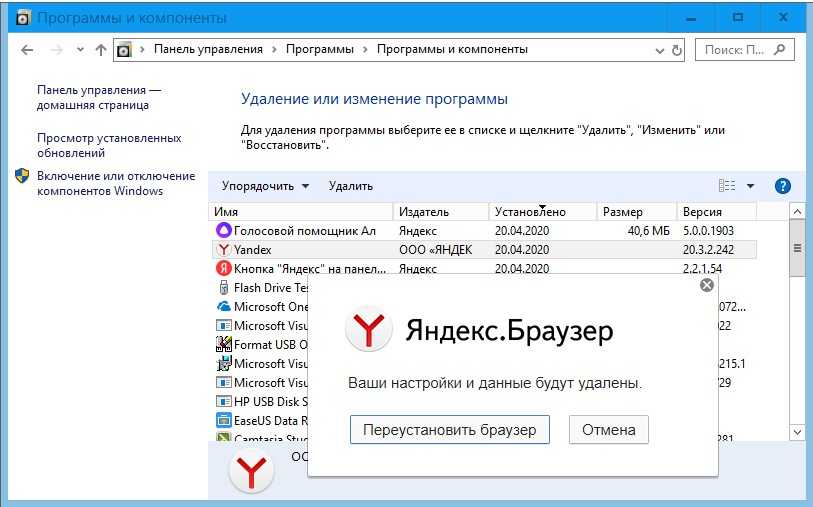Select the 'HP USB Disk S' entry
This screenshot has width=813, height=507.
(x=271, y=402)
